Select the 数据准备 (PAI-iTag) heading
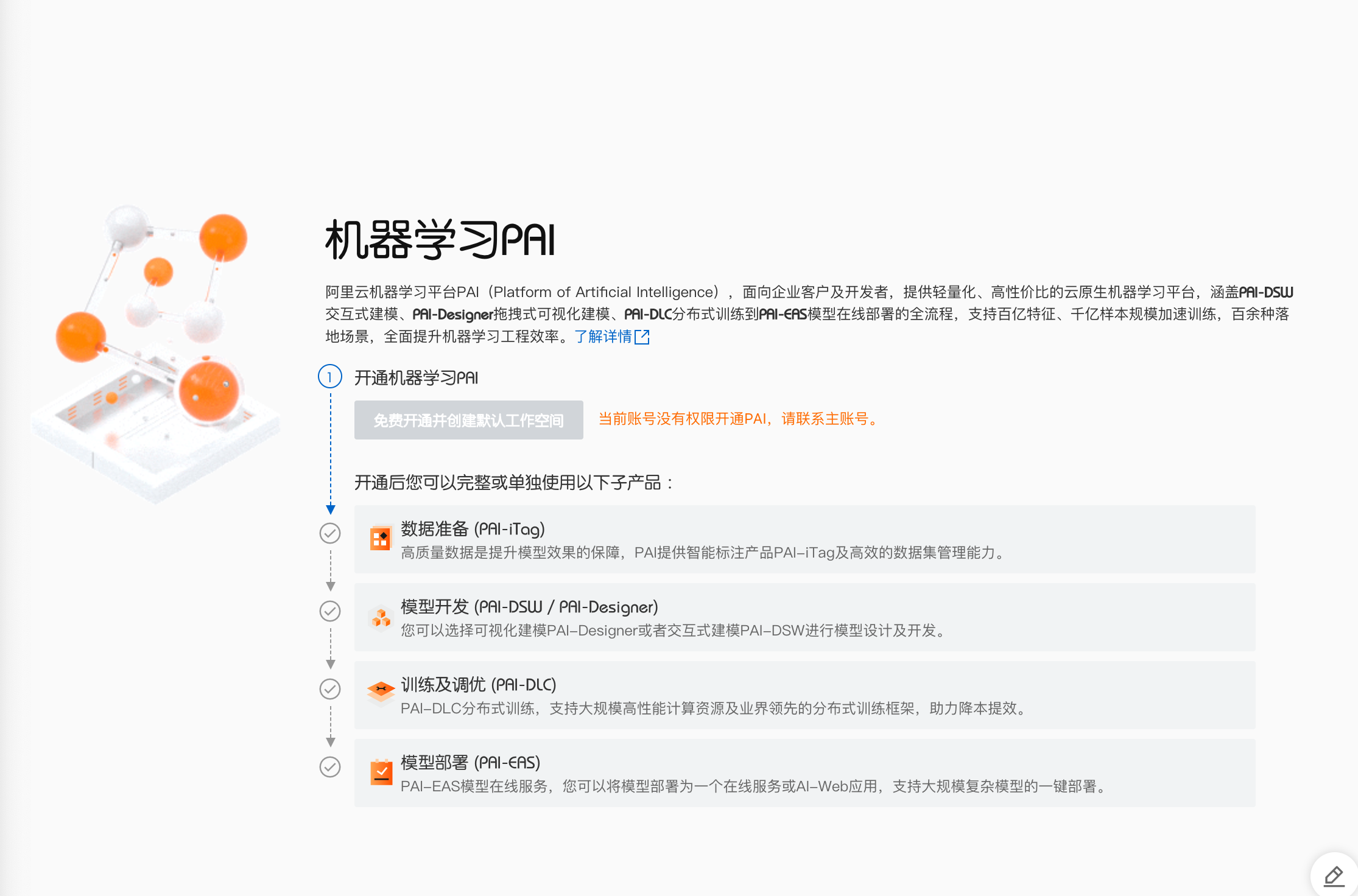This screenshot has width=1358, height=896. (473, 529)
